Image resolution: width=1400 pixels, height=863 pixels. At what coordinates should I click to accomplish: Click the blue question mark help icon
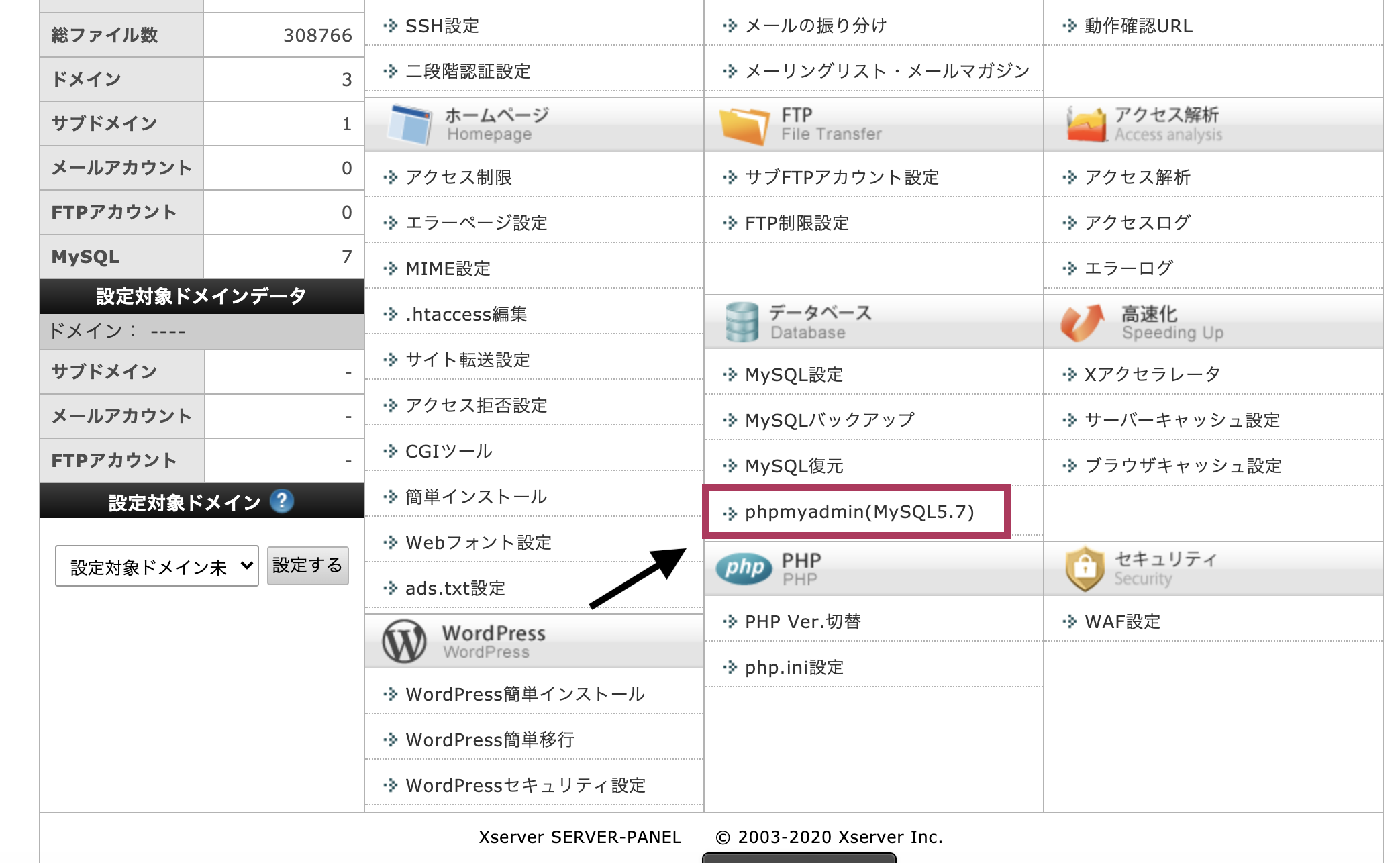point(282,501)
